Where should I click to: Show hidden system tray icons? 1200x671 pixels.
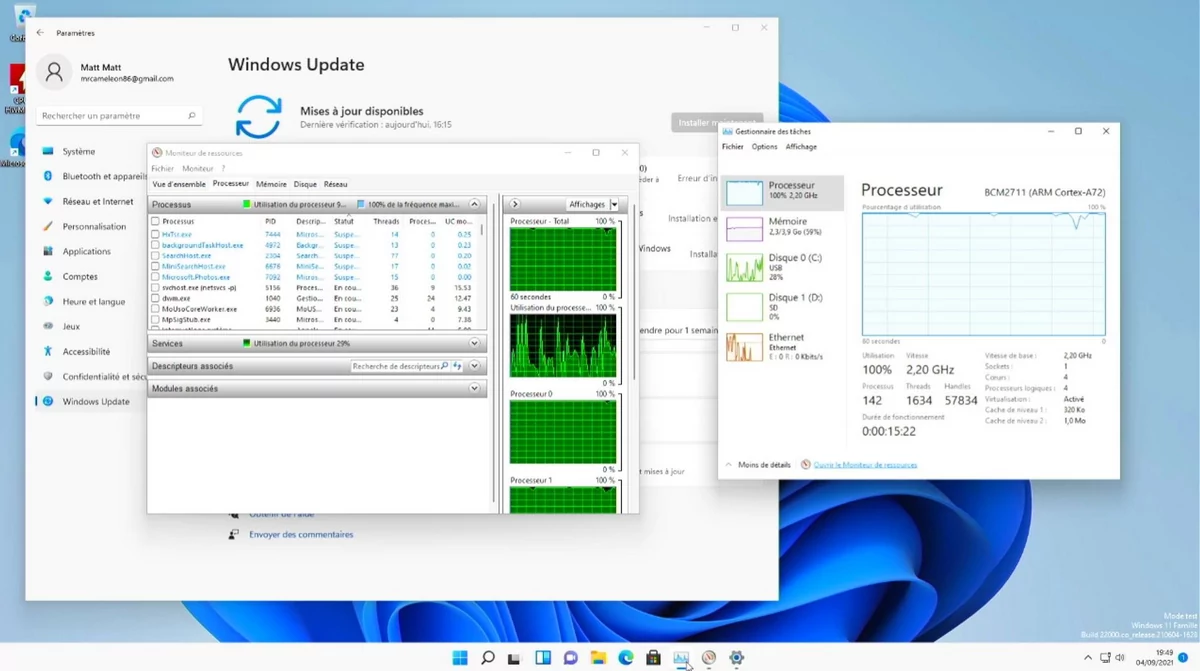point(1088,658)
